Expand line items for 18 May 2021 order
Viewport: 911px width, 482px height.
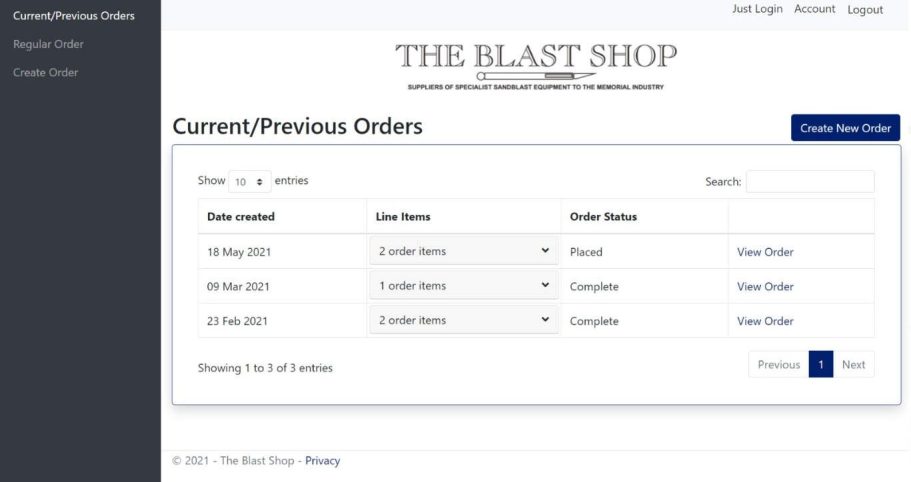pos(463,251)
